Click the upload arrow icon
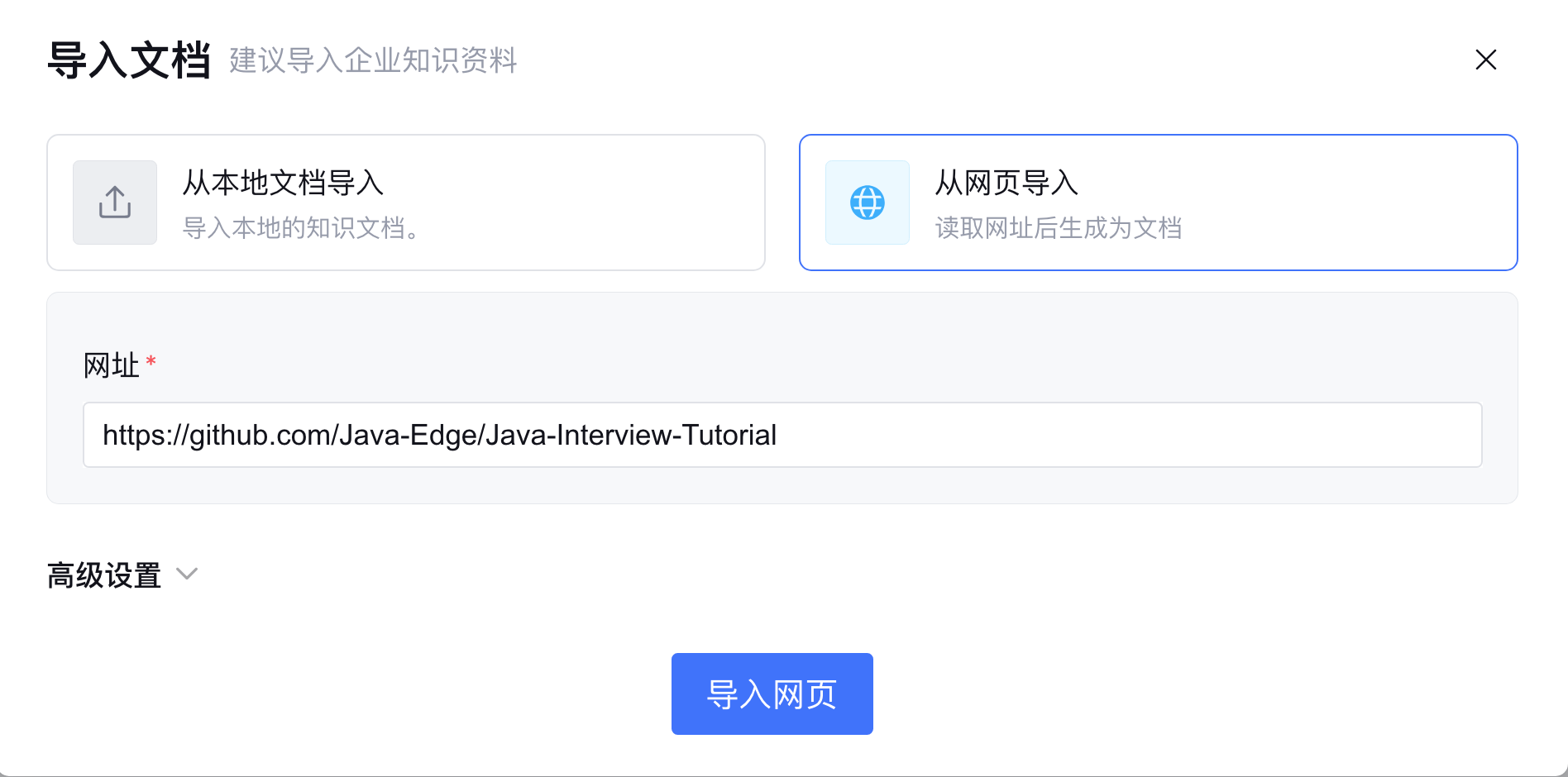Viewport: 1568px width, 777px height. (115, 203)
